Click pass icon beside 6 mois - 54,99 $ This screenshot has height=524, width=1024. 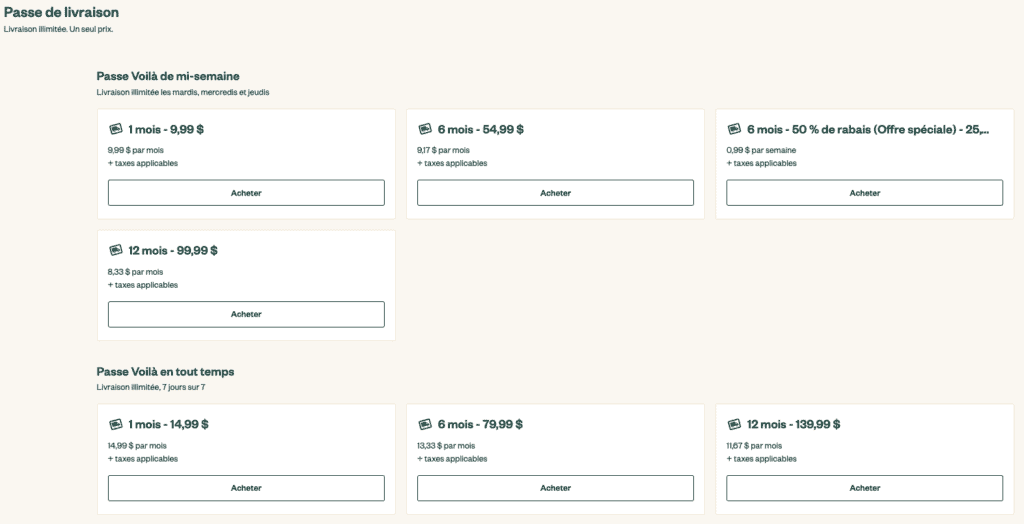[424, 129]
